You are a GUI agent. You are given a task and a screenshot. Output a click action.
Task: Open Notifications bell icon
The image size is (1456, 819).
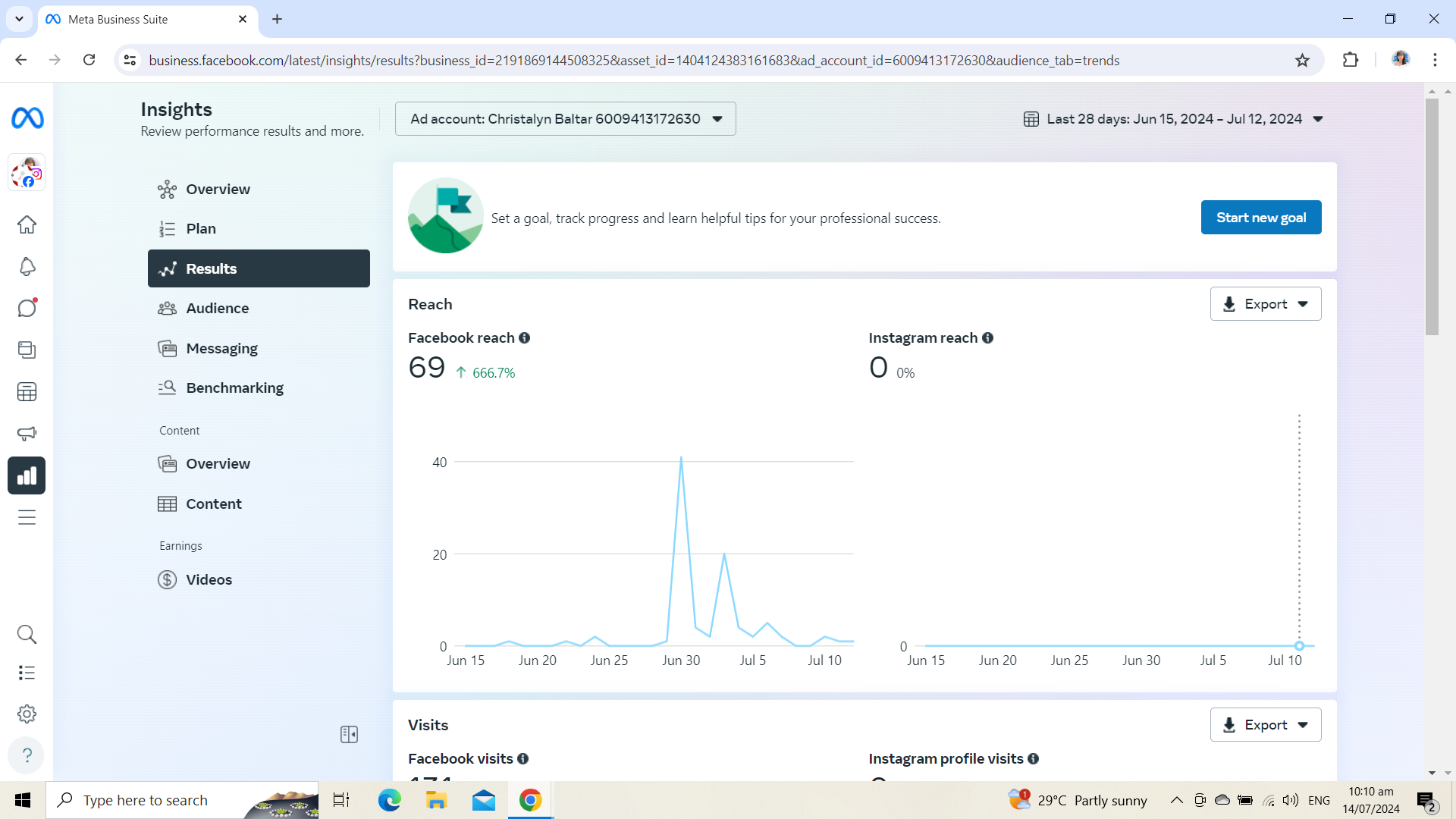coord(27,266)
